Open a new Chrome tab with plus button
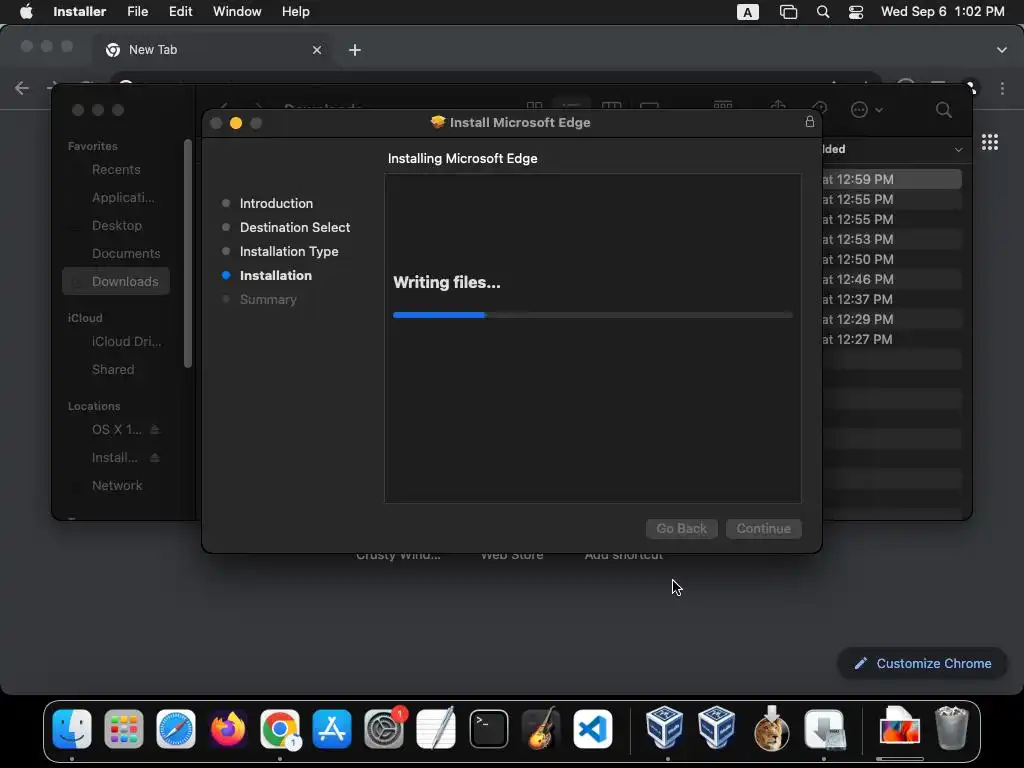The width and height of the screenshot is (1024, 768). [x=355, y=50]
